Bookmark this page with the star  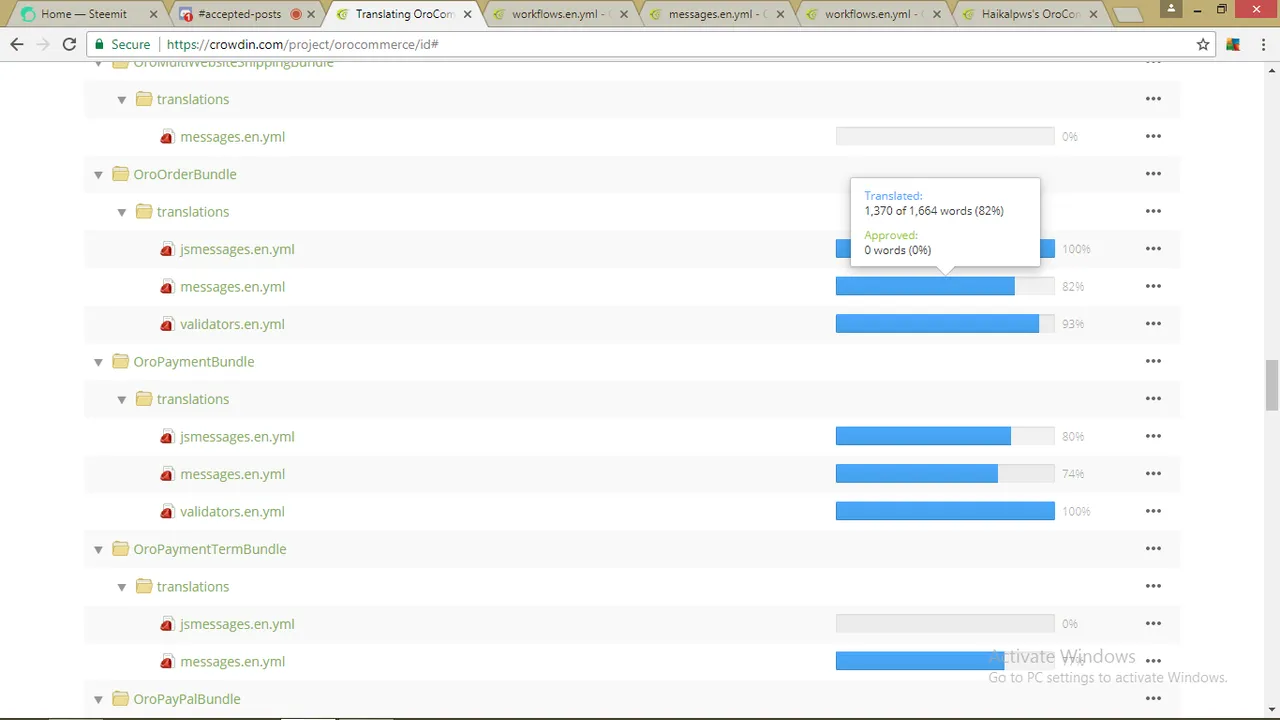[1203, 44]
